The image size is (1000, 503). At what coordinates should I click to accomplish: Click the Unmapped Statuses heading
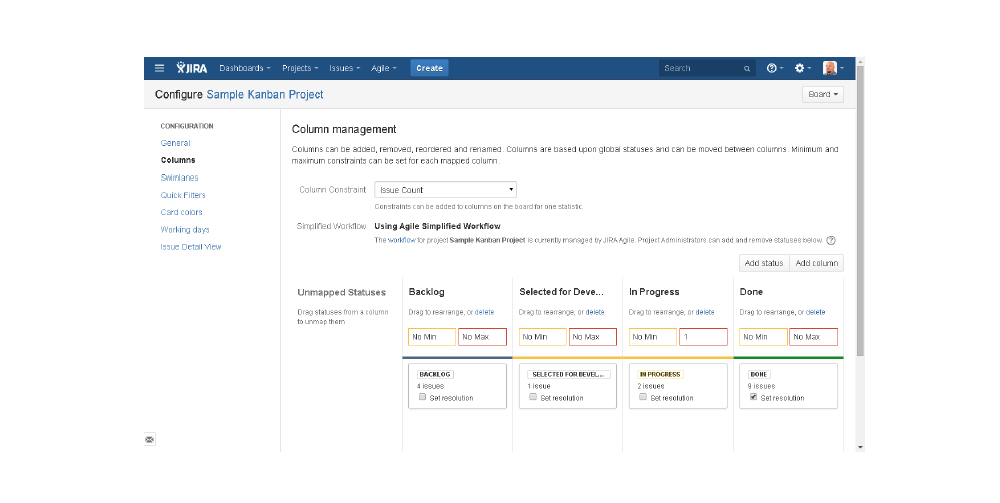(342, 293)
